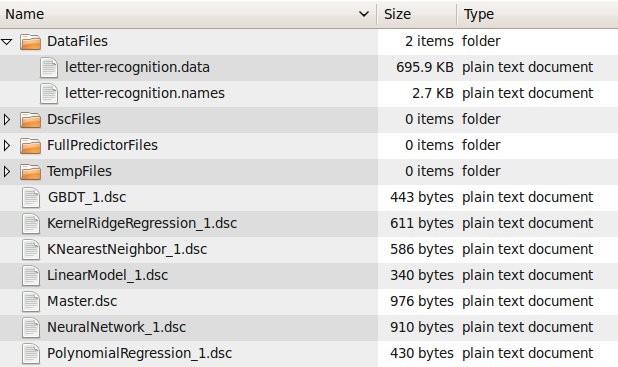Click the GBDT_1.dsc file icon
Viewport: 618px width, 367px height.
[31, 197]
